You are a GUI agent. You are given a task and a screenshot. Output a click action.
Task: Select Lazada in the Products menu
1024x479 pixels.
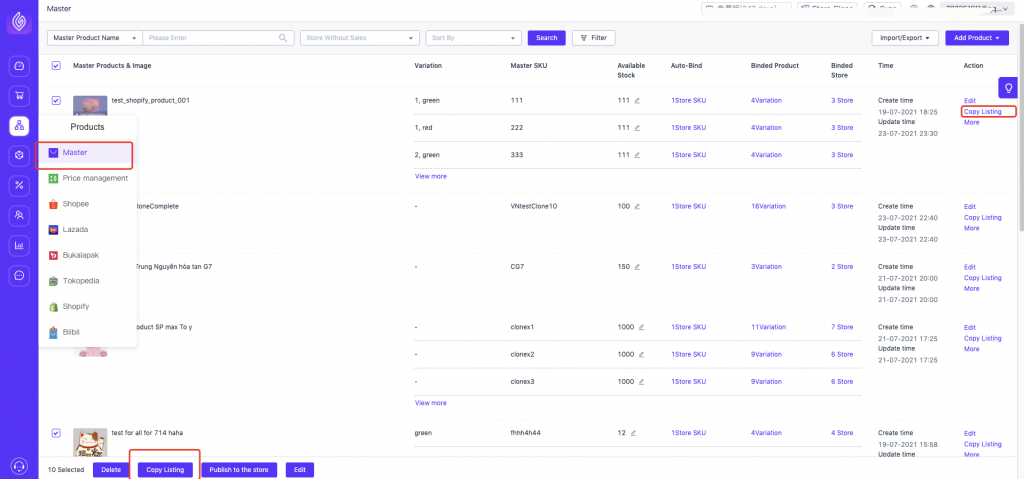click(87, 230)
